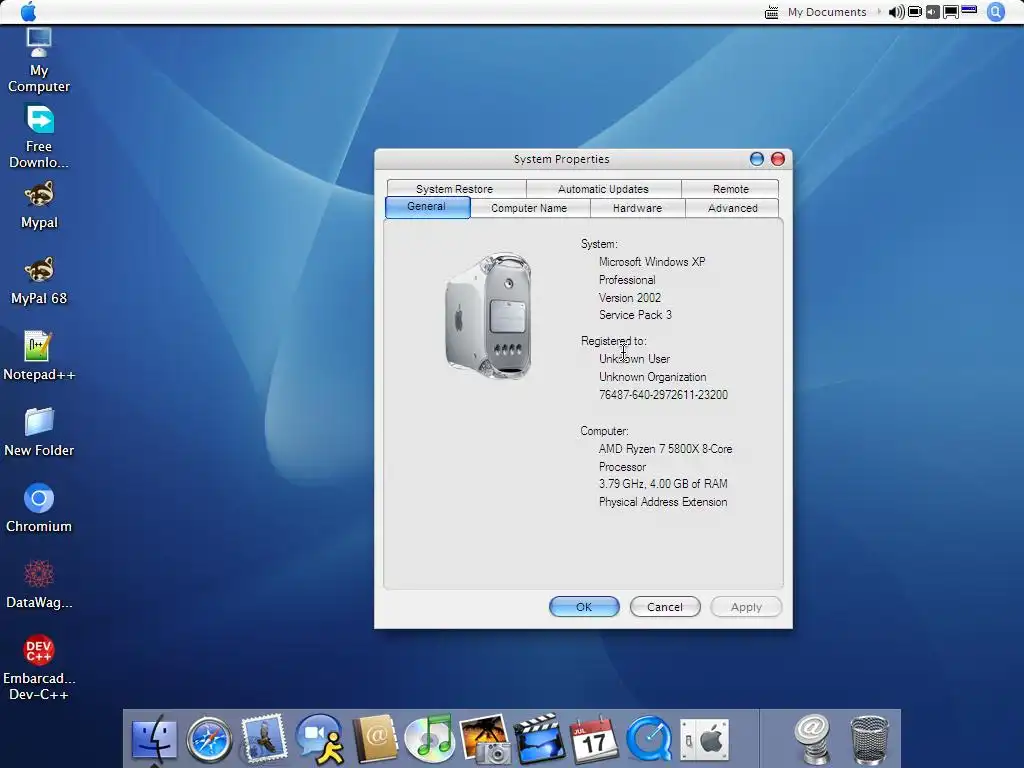Click Cancel in System Properties

(665, 607)
